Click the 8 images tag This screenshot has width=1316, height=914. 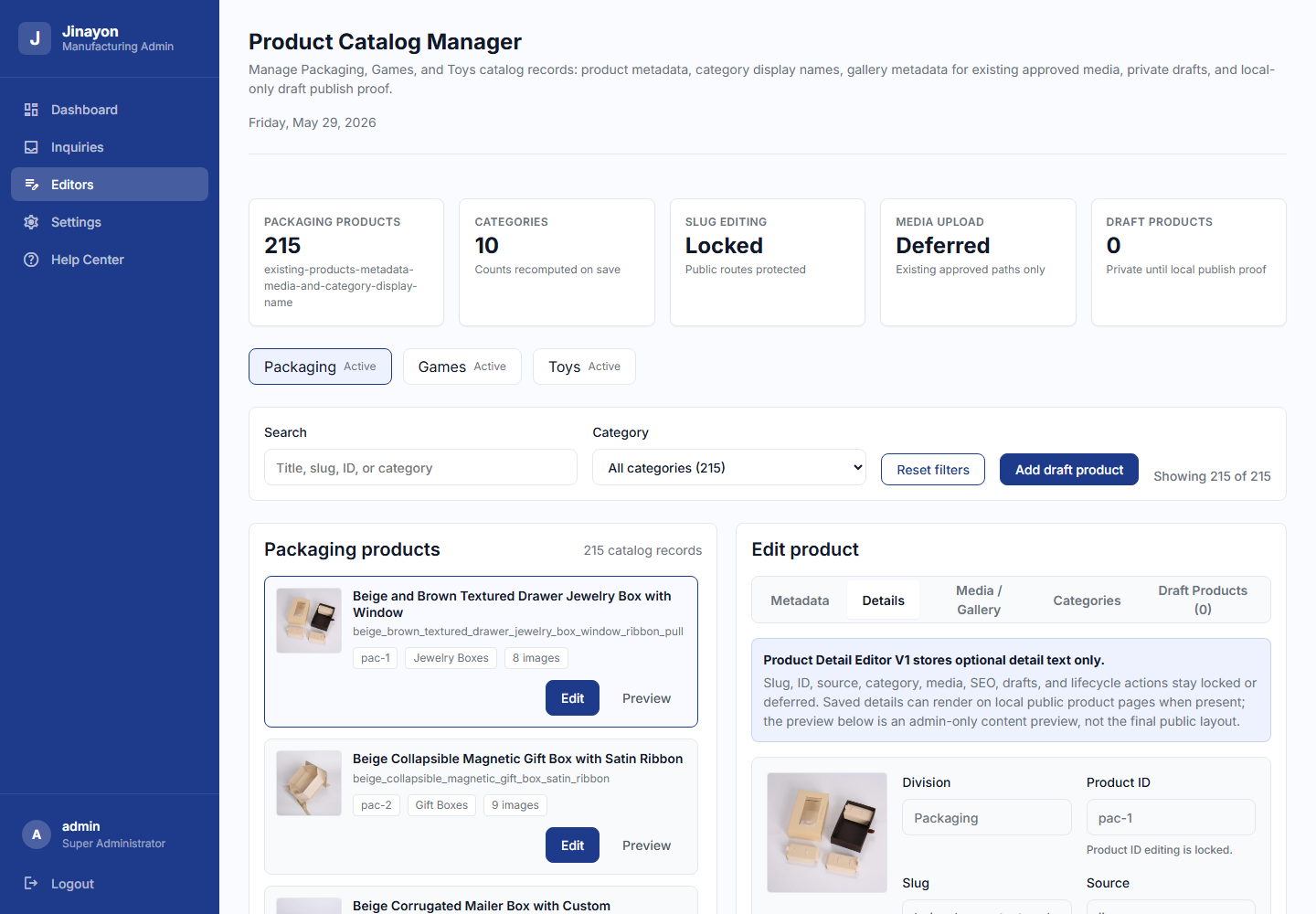coord(536,658)
